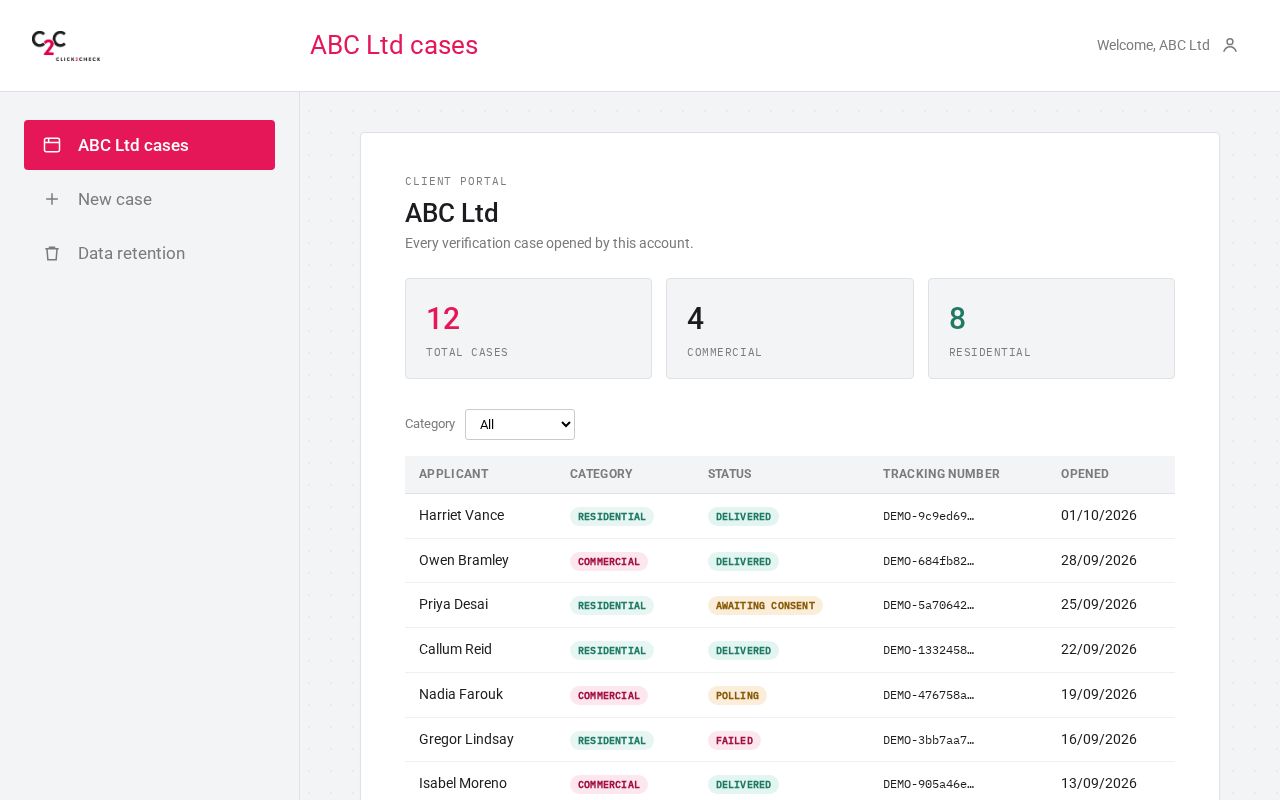This screenshot has width=1280, height=800.
Task: Select applicant Isabel Moreno
Action: coord(463,783)
